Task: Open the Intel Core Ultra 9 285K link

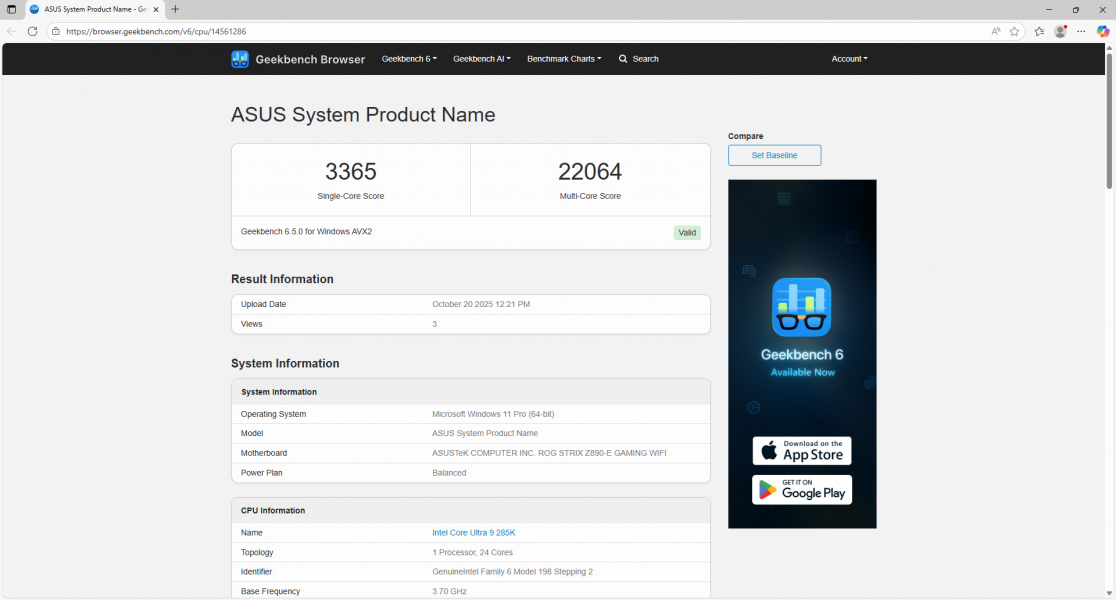Action: [473, 533]
